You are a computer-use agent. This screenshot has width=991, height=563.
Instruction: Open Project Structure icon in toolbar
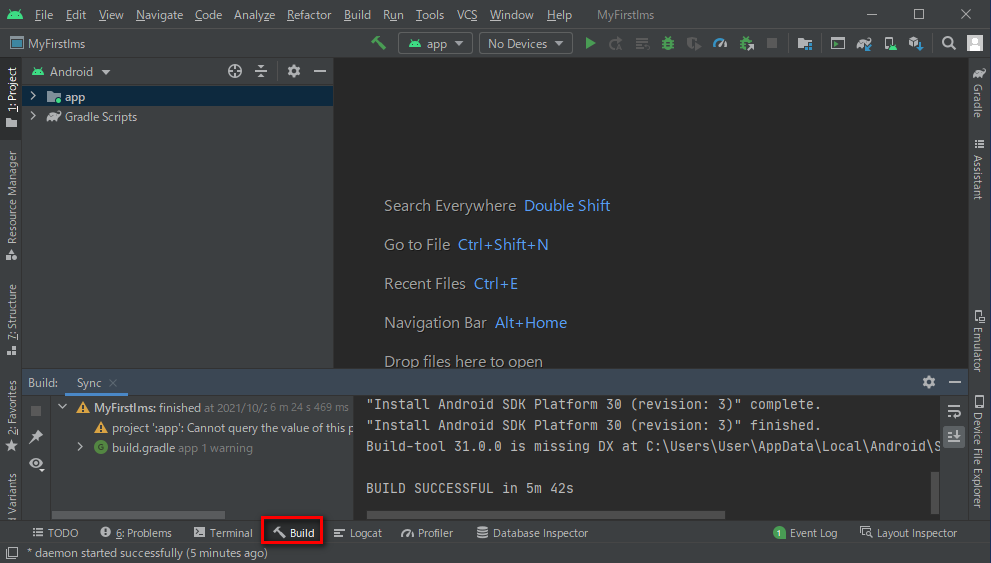tap(805, 43)
